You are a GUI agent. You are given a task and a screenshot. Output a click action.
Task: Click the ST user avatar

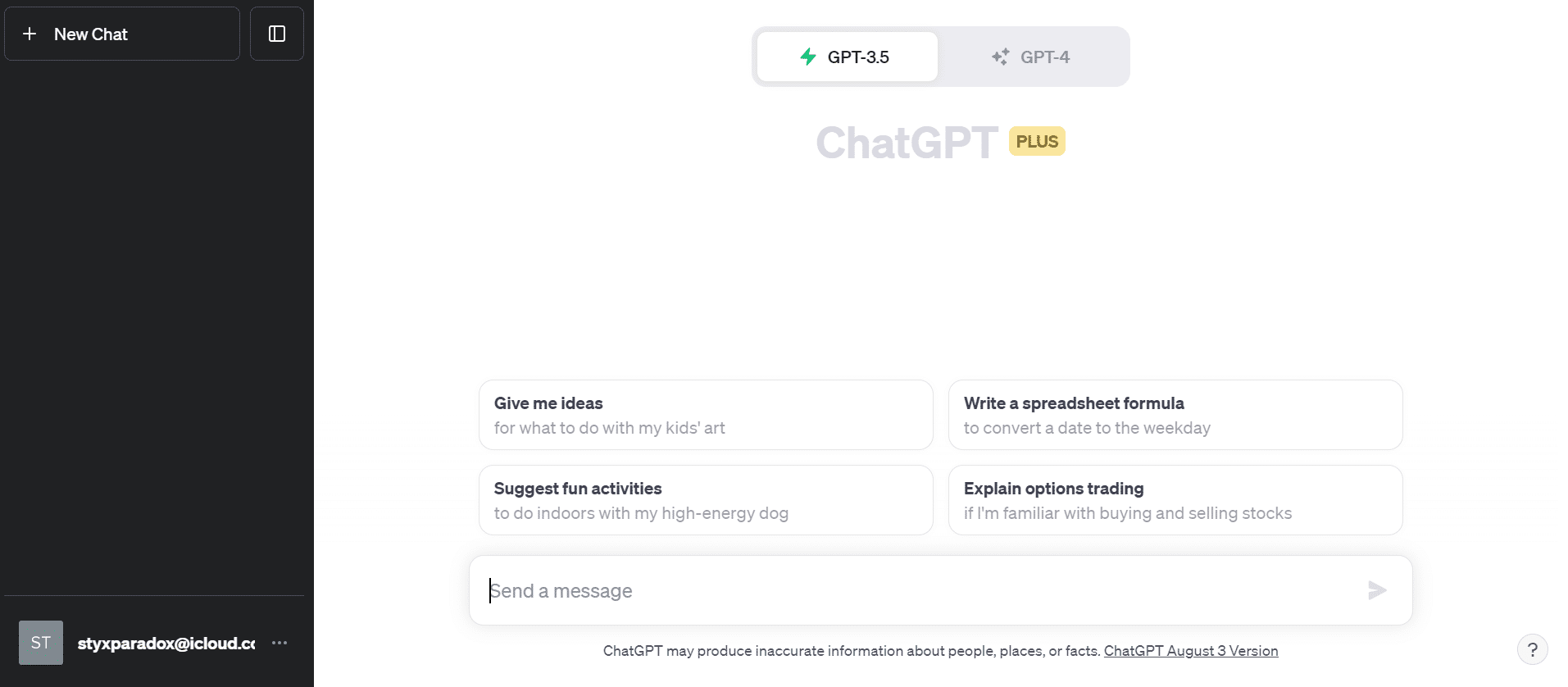(41, 643)
